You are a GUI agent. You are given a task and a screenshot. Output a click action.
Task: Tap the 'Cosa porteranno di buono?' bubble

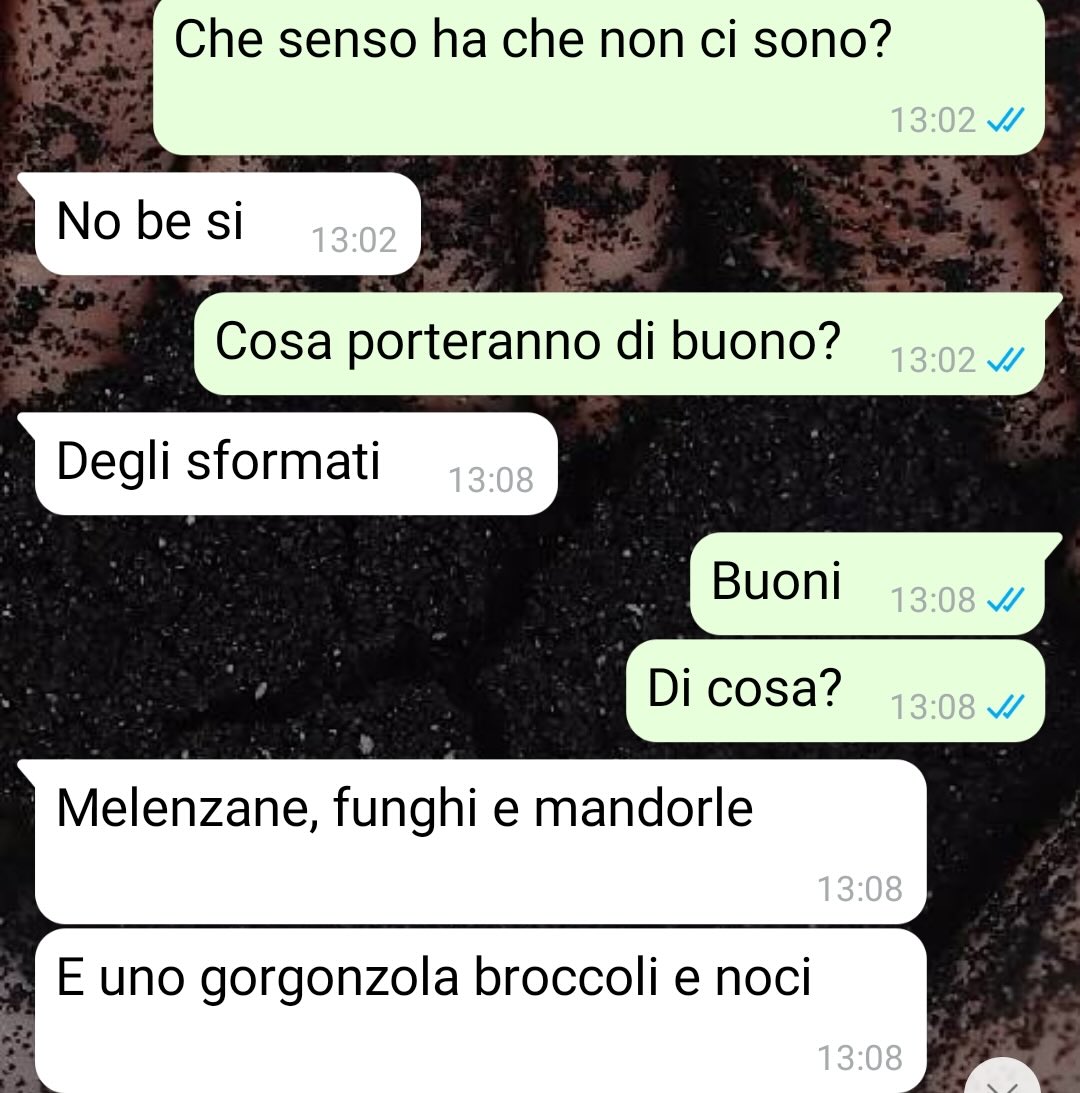pyautogui.click(x=619, y=344)
